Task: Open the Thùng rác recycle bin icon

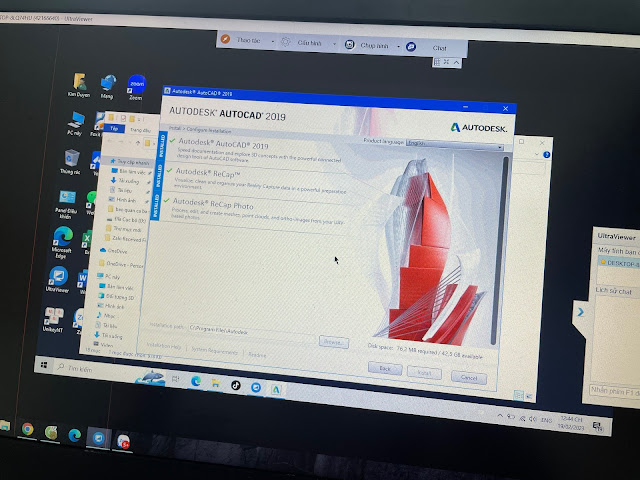Action: tap(71, 162)
